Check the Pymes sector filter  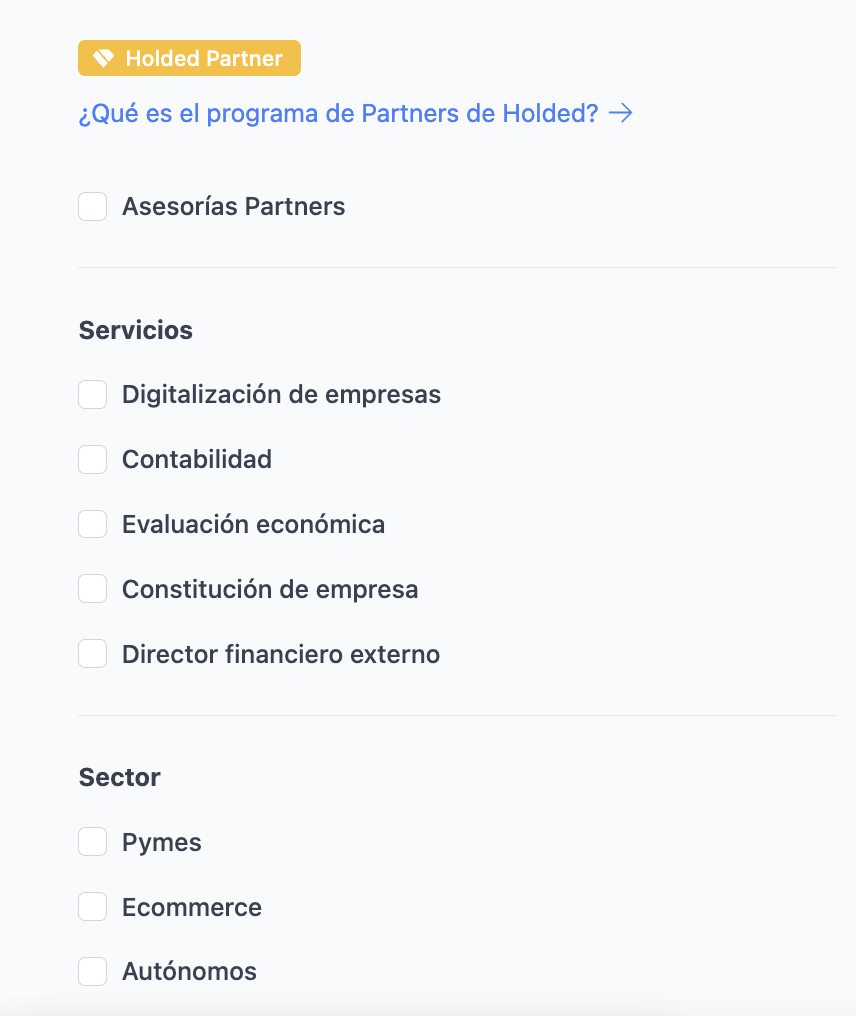pos(92,842)
